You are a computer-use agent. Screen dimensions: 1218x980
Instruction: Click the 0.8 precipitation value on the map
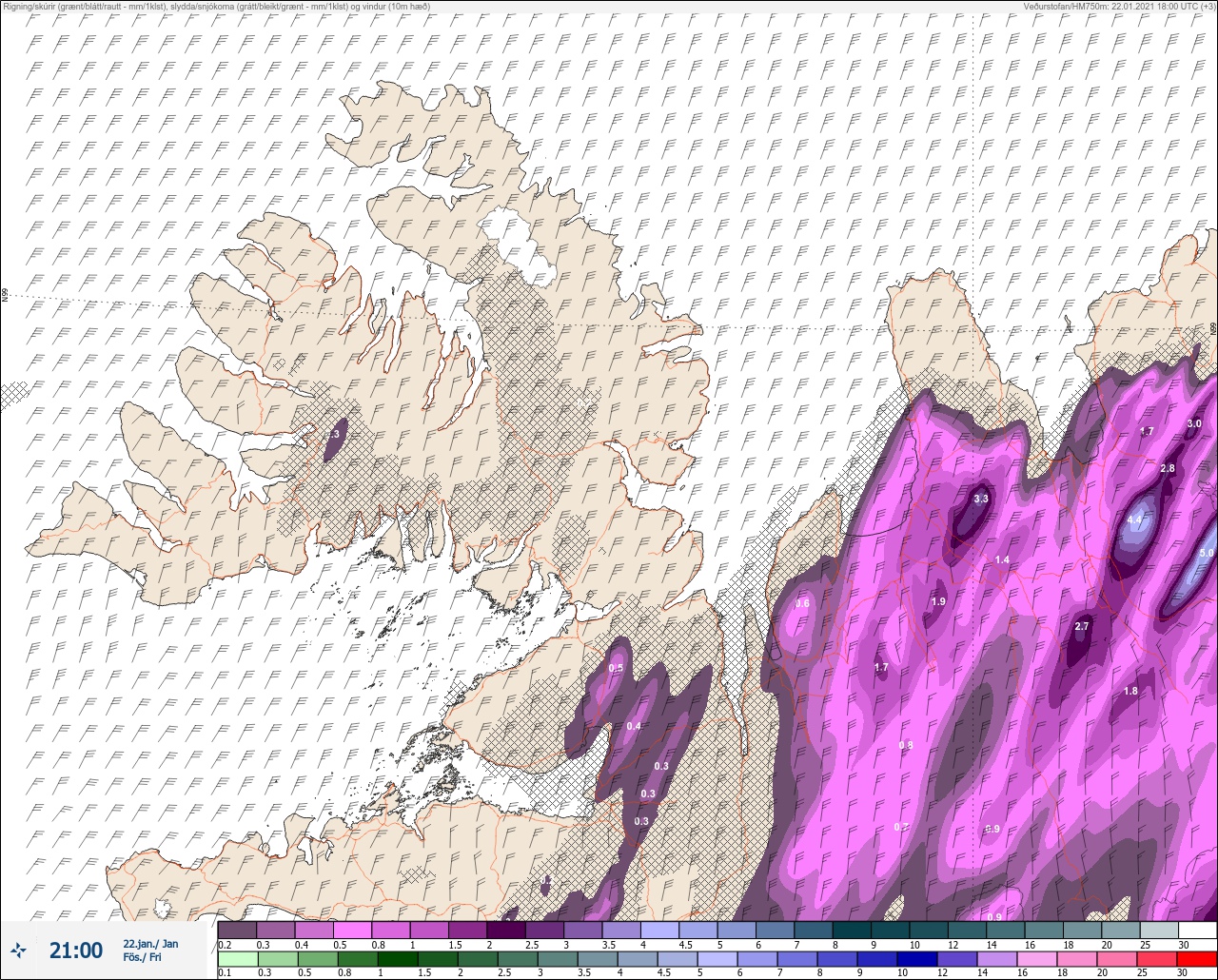tap(906, 745)
